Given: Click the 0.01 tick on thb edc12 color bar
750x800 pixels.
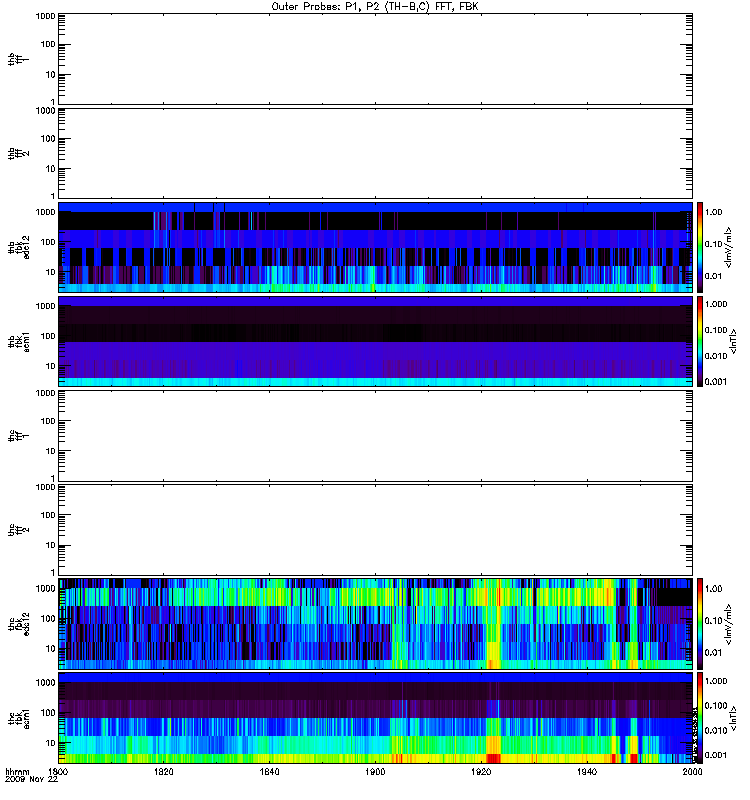Looking at the screenshot, I should [713, 276].
